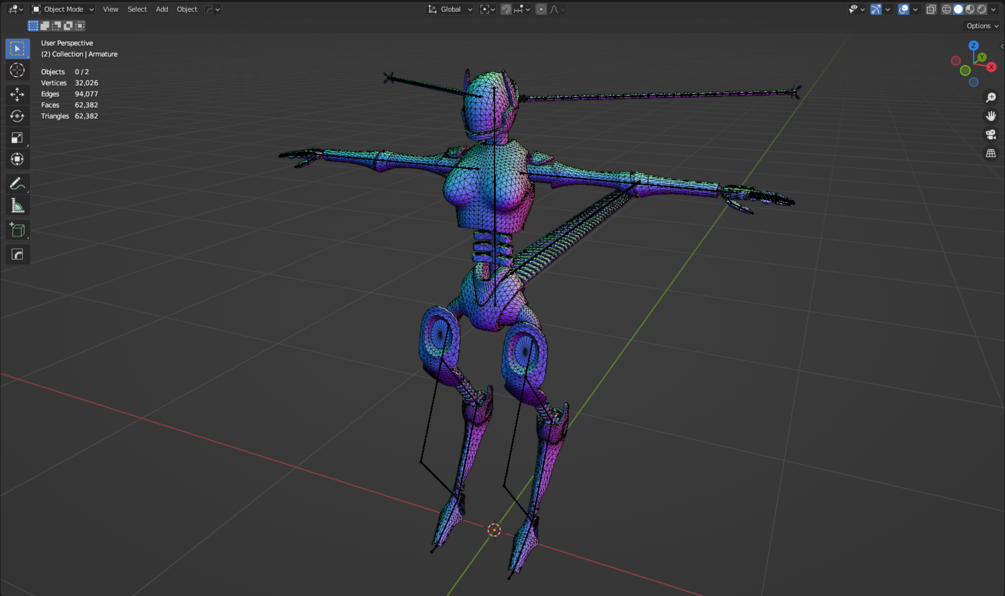Open the View menu

tap(110, 9)
